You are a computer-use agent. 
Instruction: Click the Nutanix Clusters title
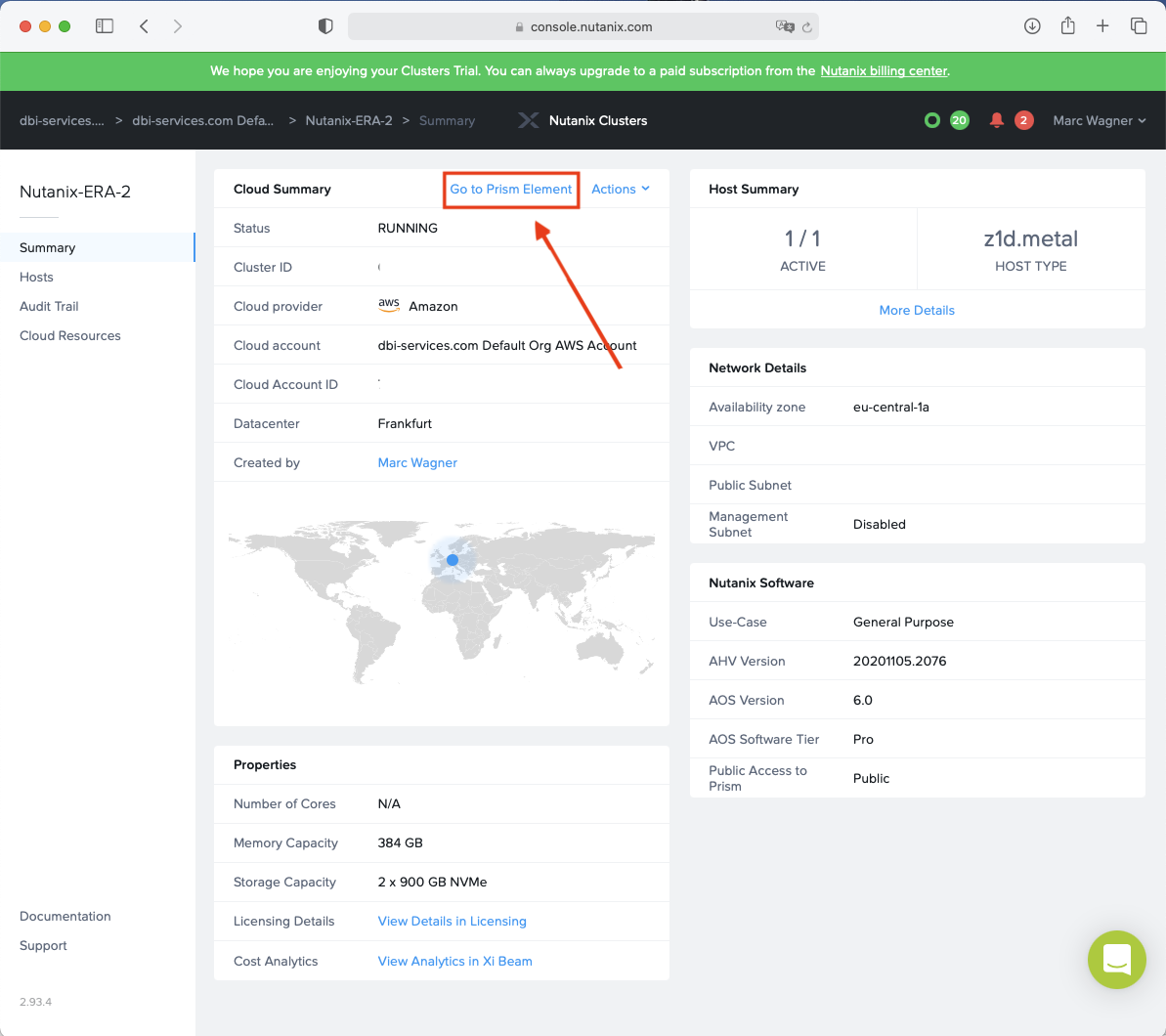pos(598,120)
